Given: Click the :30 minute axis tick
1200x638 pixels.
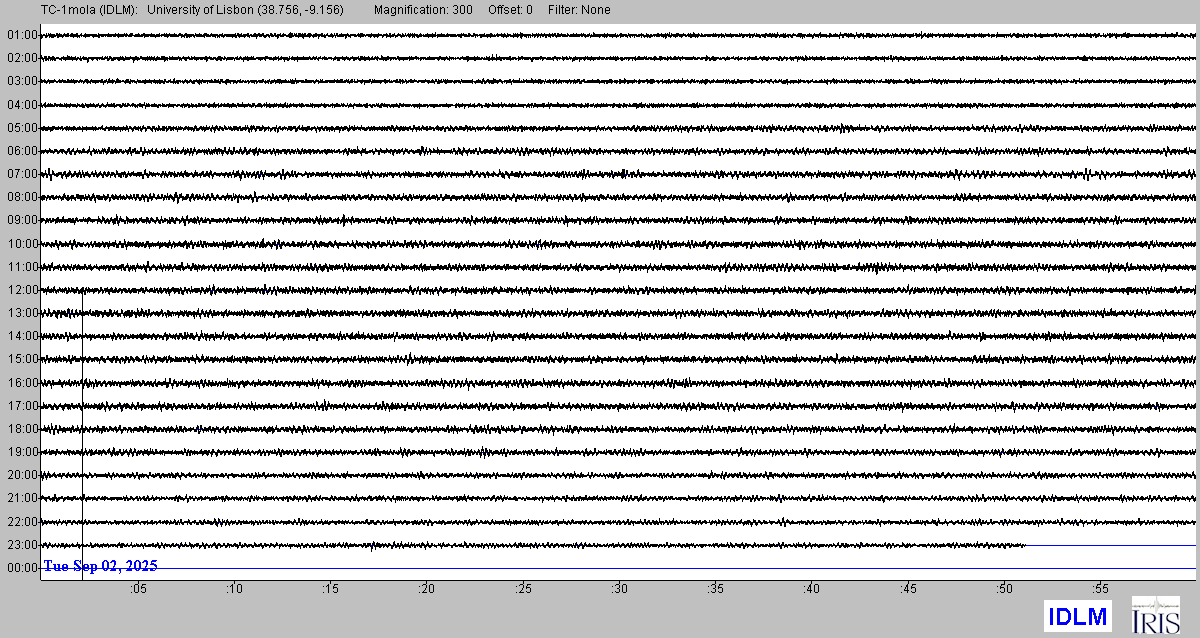Looking at the screenshot, I should tap(620, 589).
